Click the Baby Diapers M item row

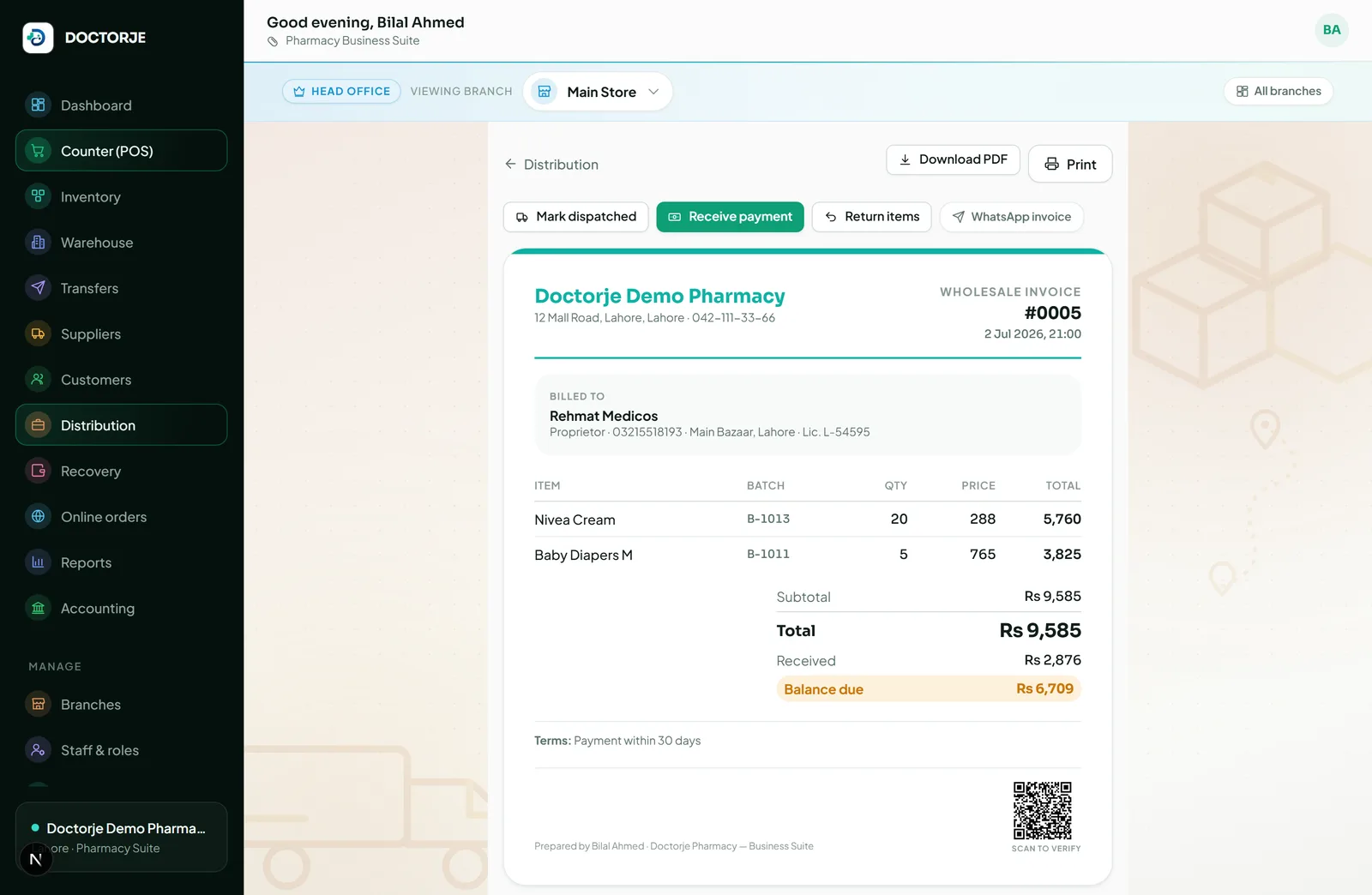click(808, 555)
